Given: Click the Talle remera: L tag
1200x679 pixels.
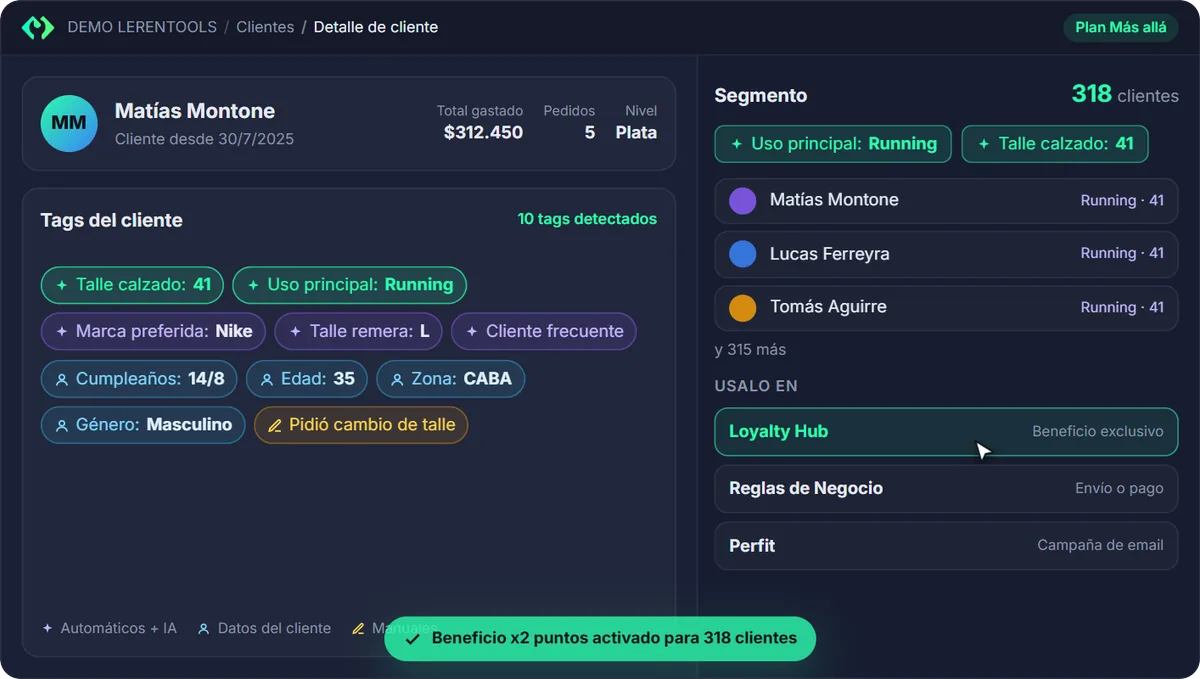Looking at the screenshot, I should (x=359, y=331).
